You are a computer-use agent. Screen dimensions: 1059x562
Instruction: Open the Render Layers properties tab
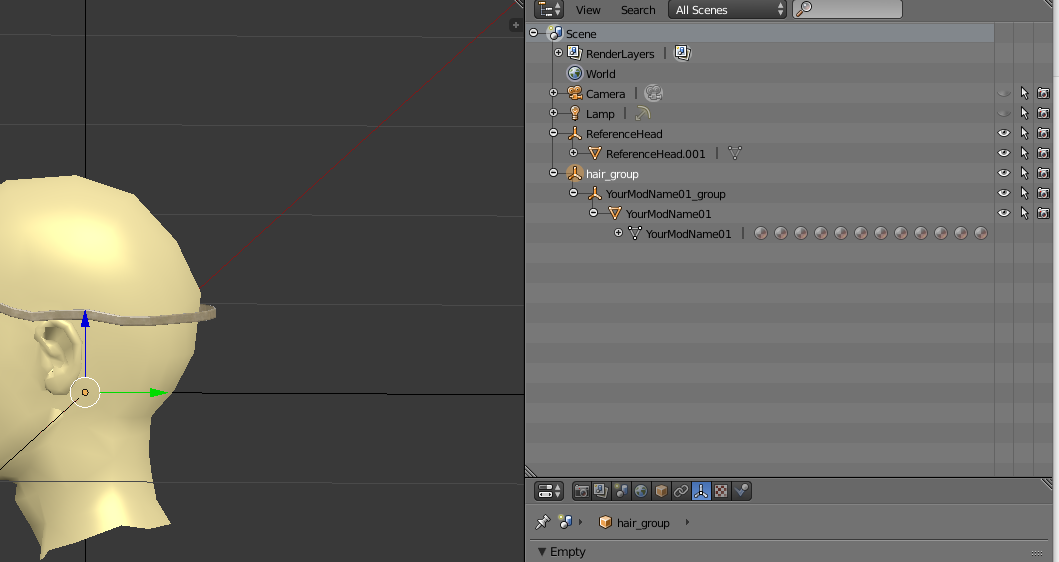coord(601,491)
